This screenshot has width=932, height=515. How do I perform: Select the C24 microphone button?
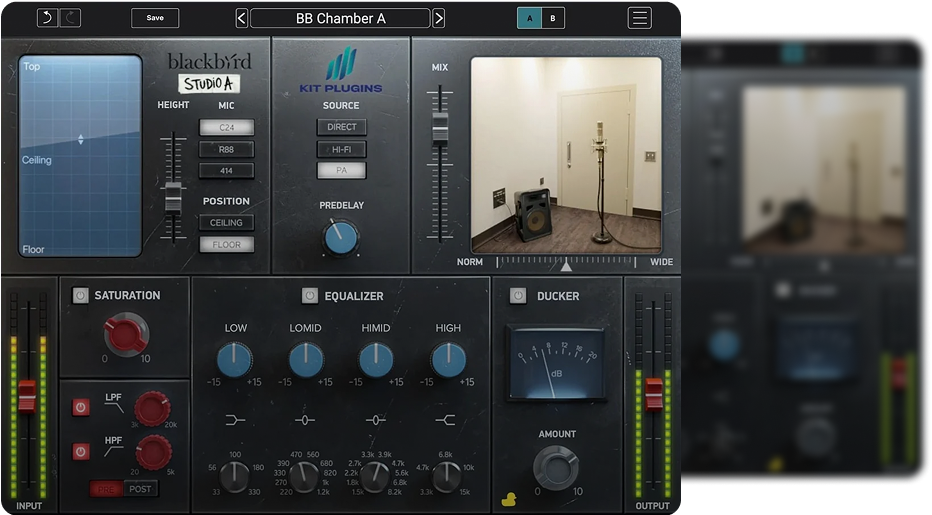coord(226,127)
